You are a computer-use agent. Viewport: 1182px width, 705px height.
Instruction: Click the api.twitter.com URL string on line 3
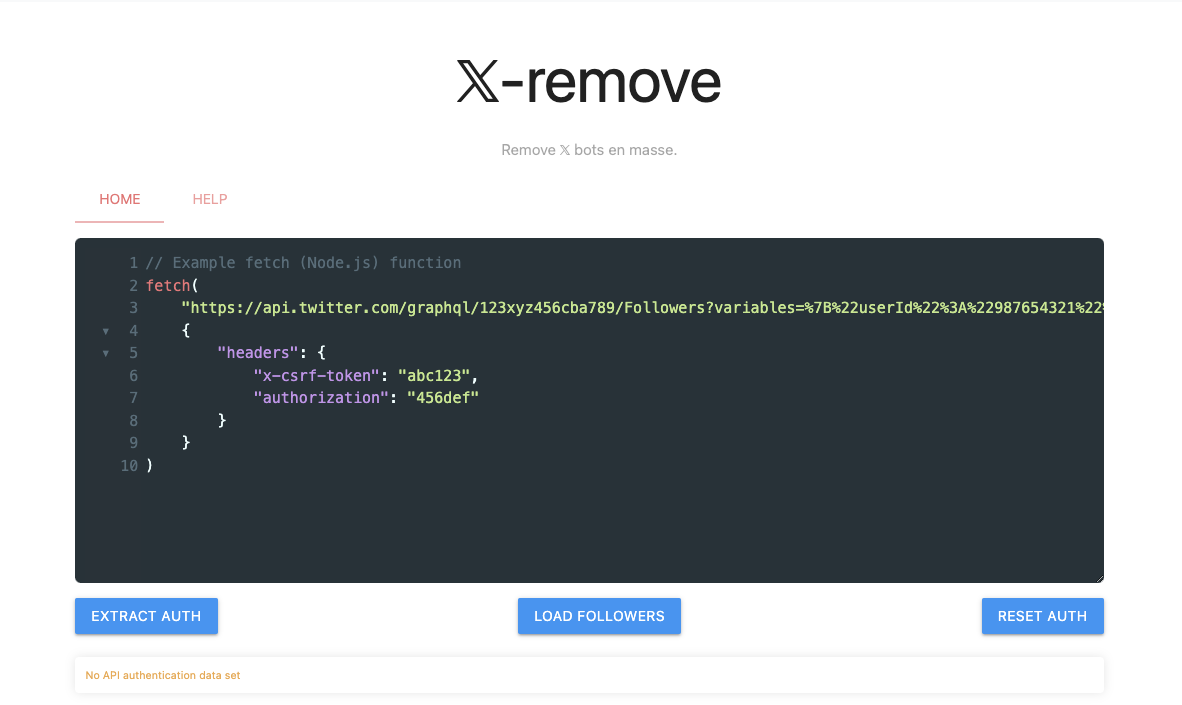click(642, 308)
